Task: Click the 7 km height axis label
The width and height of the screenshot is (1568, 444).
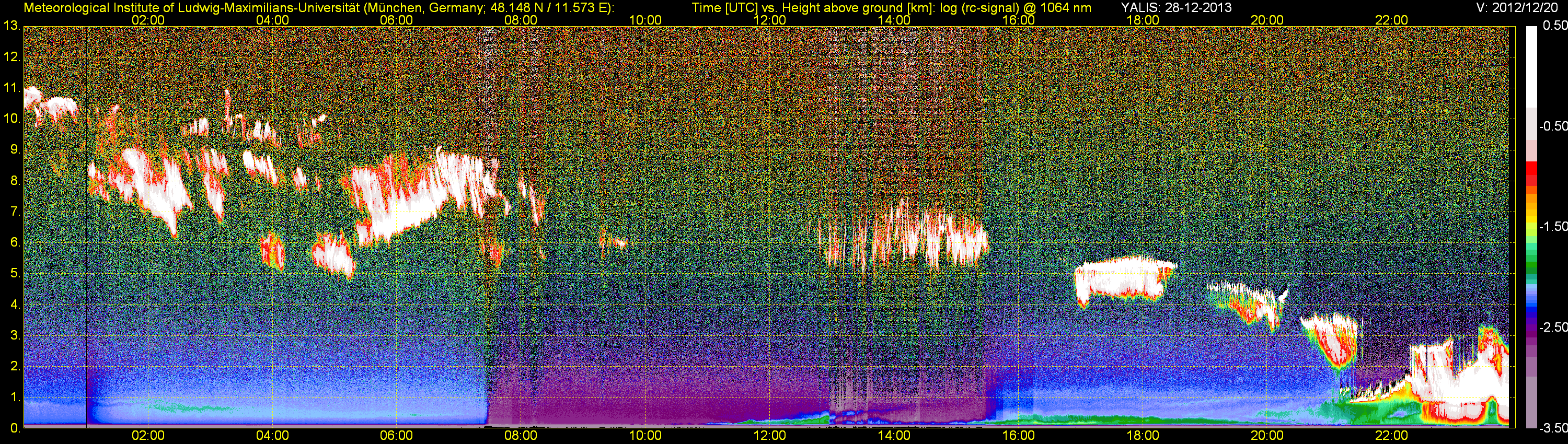Action: pos(15,212)
